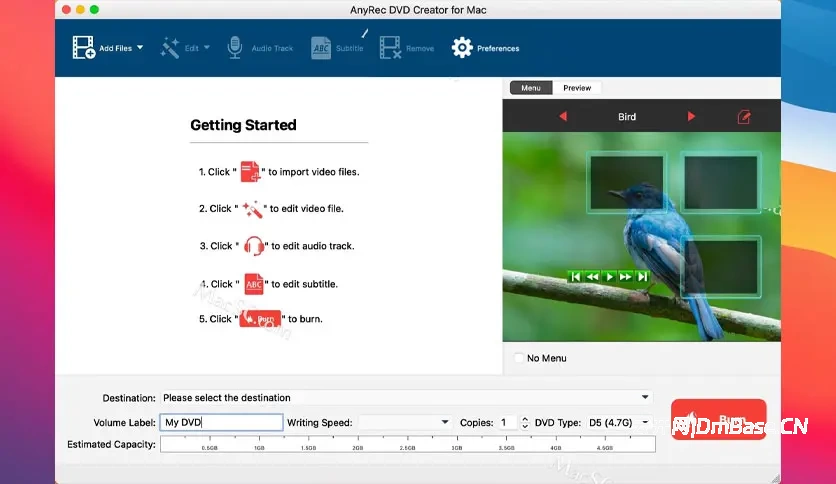This screenshot has height=484, width=836.
Task: Click the edit menu template icon
Action: 744,117
